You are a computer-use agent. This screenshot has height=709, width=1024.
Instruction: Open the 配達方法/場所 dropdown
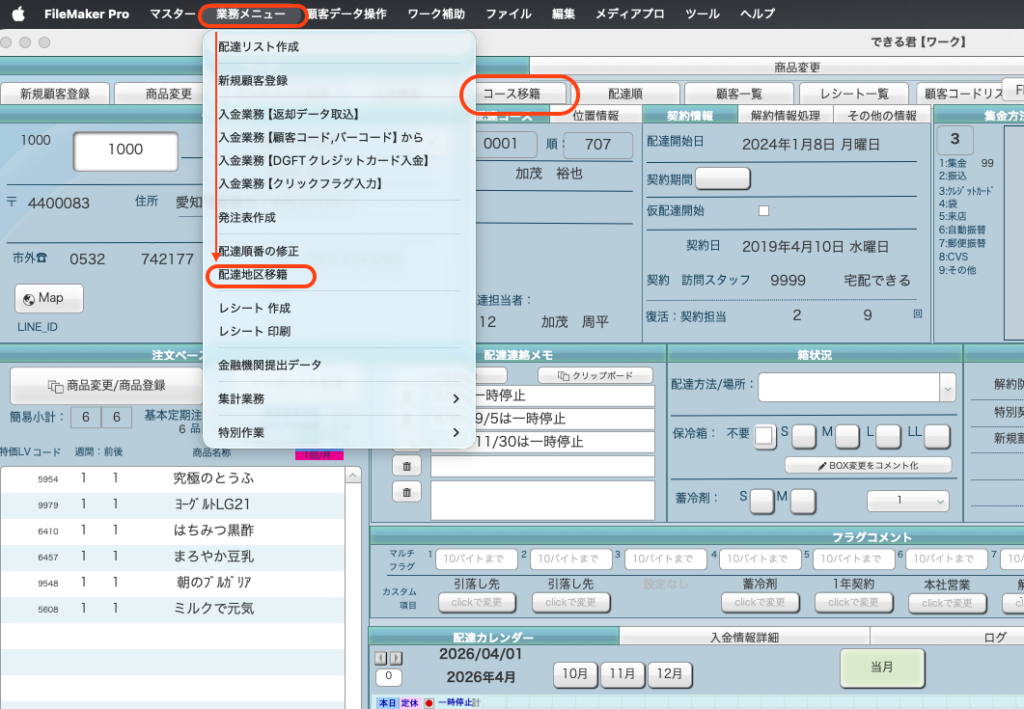point(945,387)
